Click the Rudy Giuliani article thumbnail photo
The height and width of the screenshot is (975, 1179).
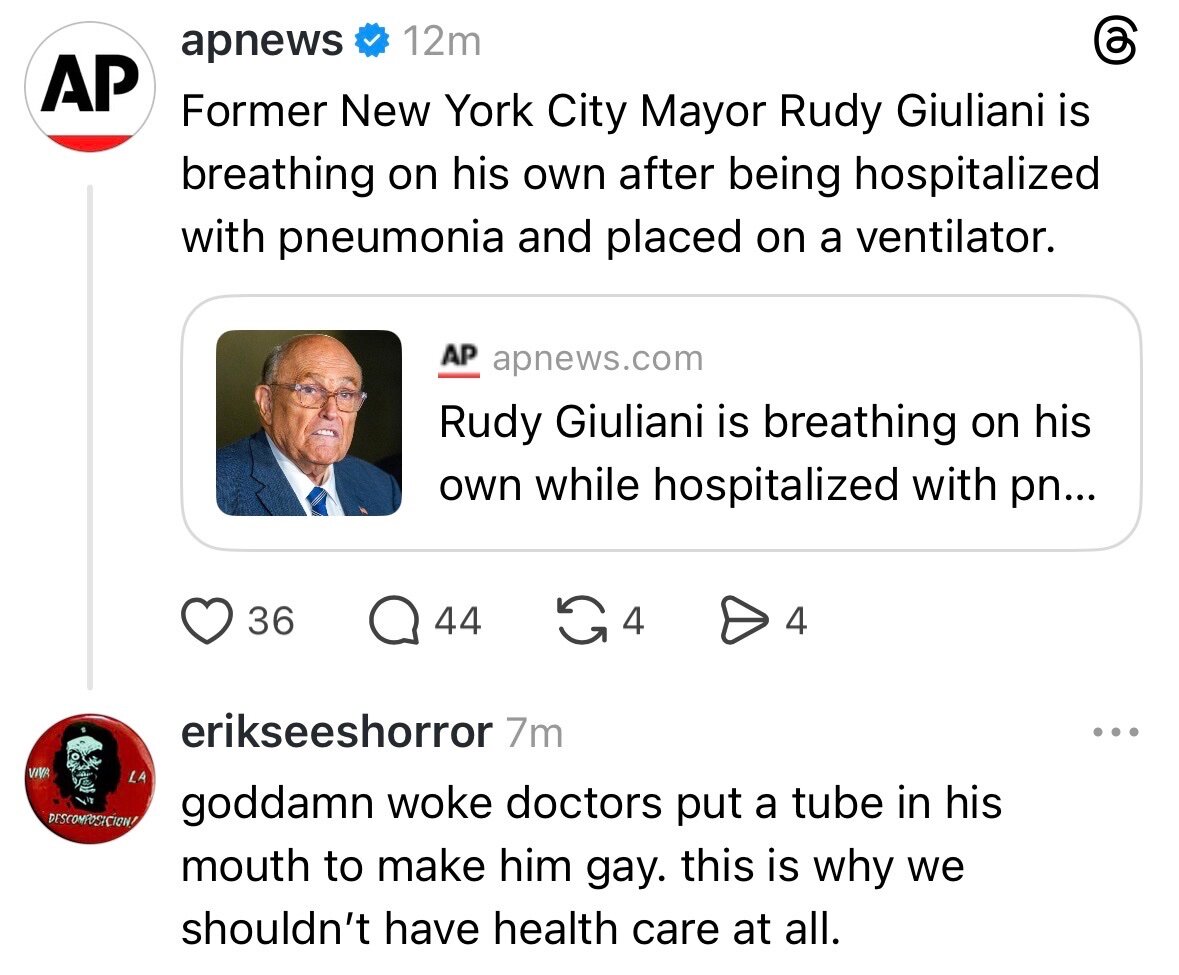tap(309, 422)
